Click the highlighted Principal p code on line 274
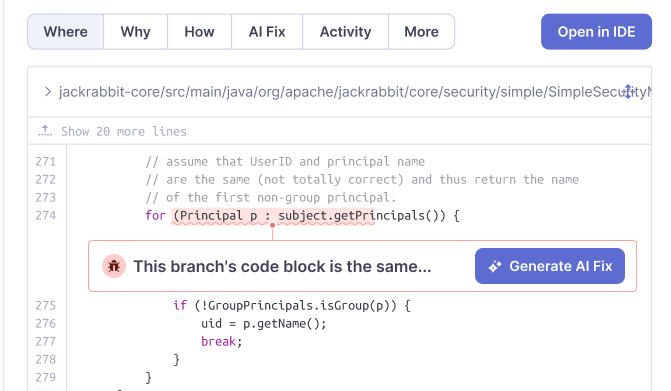This screenshot has width=671, height=391. click(x=218, y=216)
